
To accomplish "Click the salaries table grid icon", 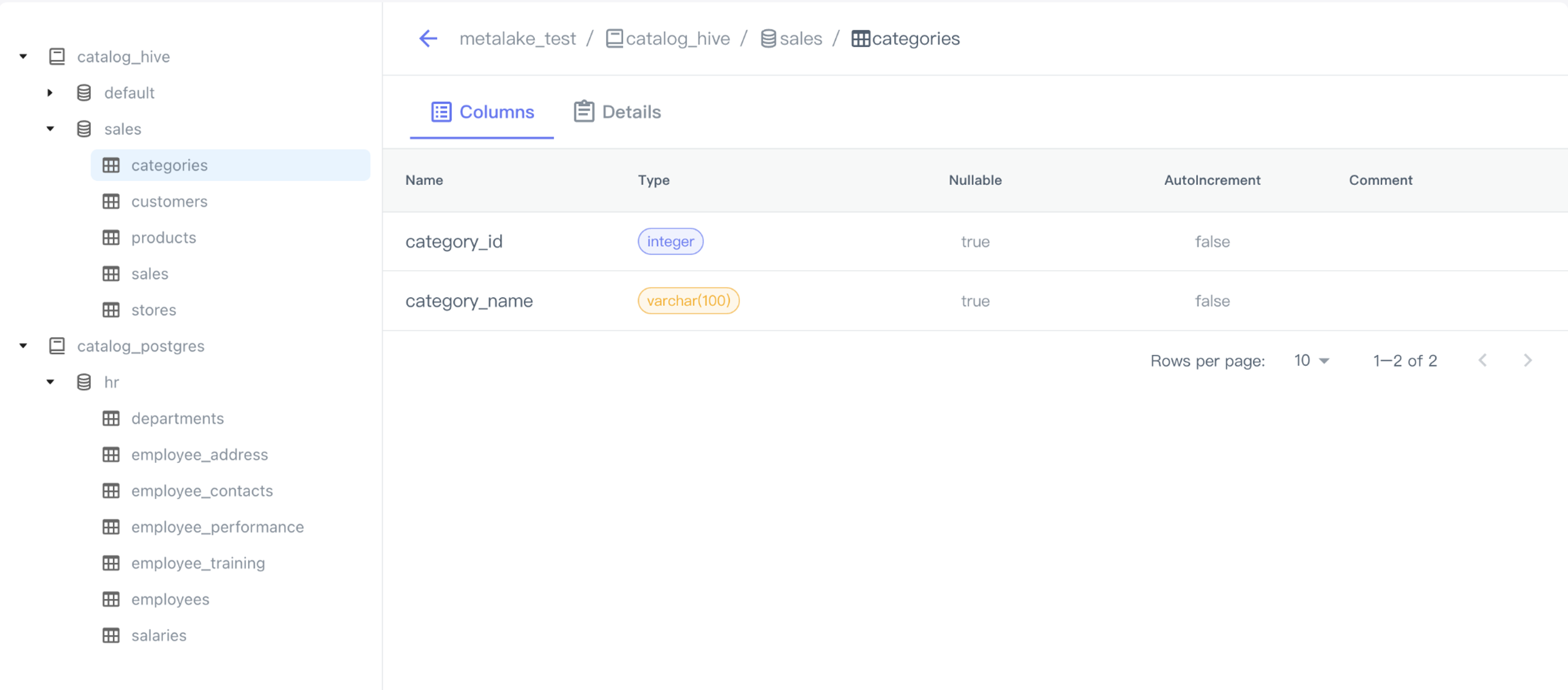I will click(x=111, y=635).
